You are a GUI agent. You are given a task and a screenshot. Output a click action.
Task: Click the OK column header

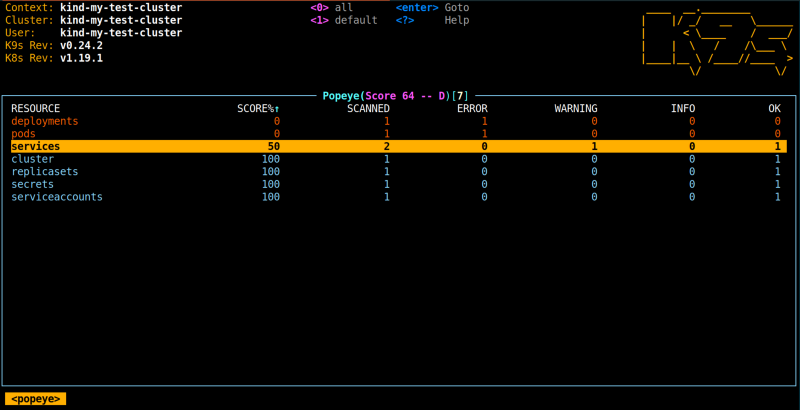coord(774,109)
